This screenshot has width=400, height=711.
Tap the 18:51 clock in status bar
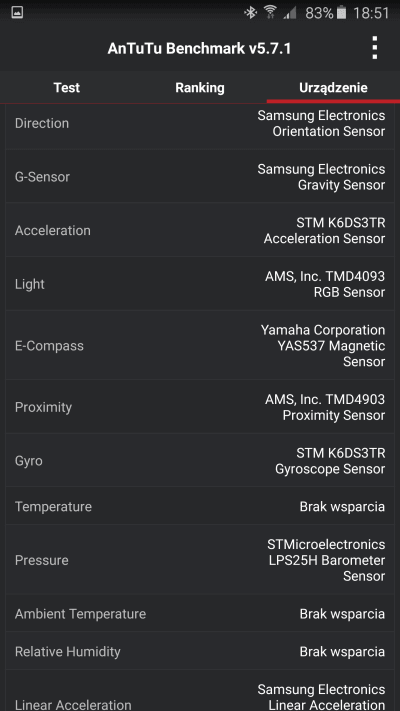point(371,13)
